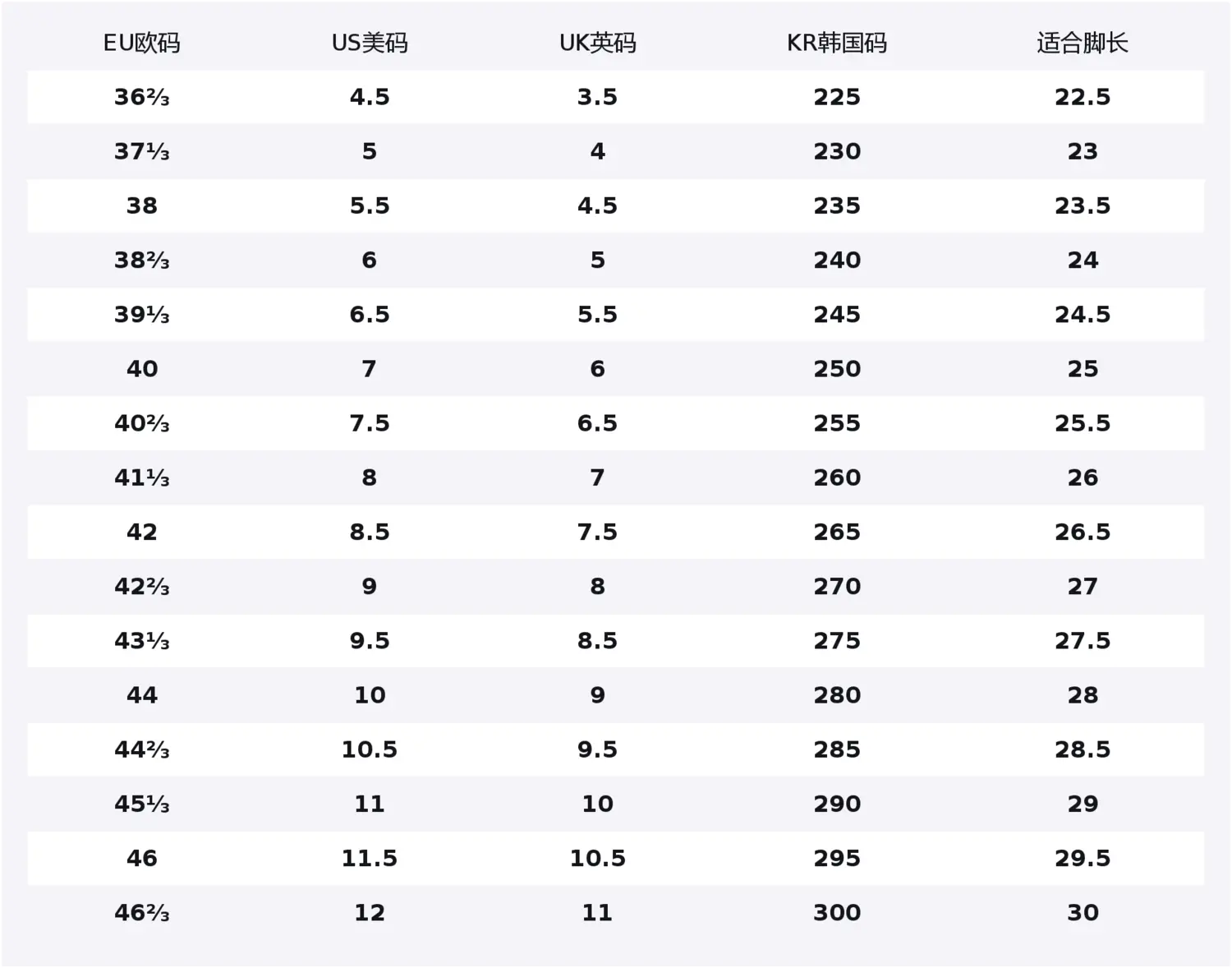1232x968 pixels.
Task: Select EU size 44 cell
Action: click(141, 695)
